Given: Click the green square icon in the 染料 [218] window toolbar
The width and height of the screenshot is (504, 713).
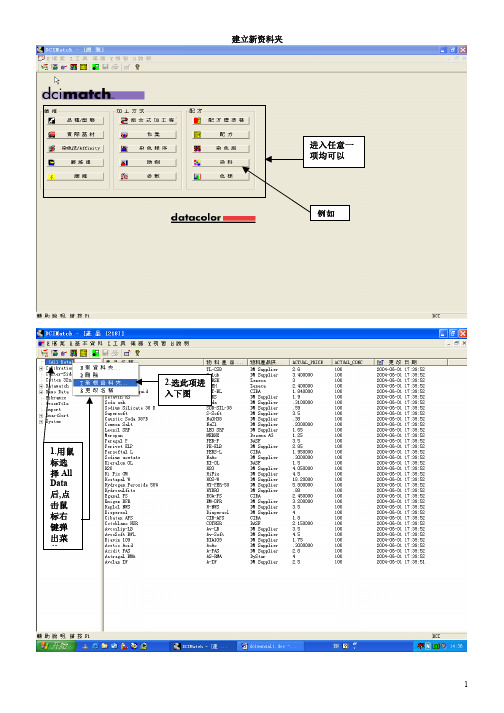Looking at the screenshot, I should pos(96,353).
